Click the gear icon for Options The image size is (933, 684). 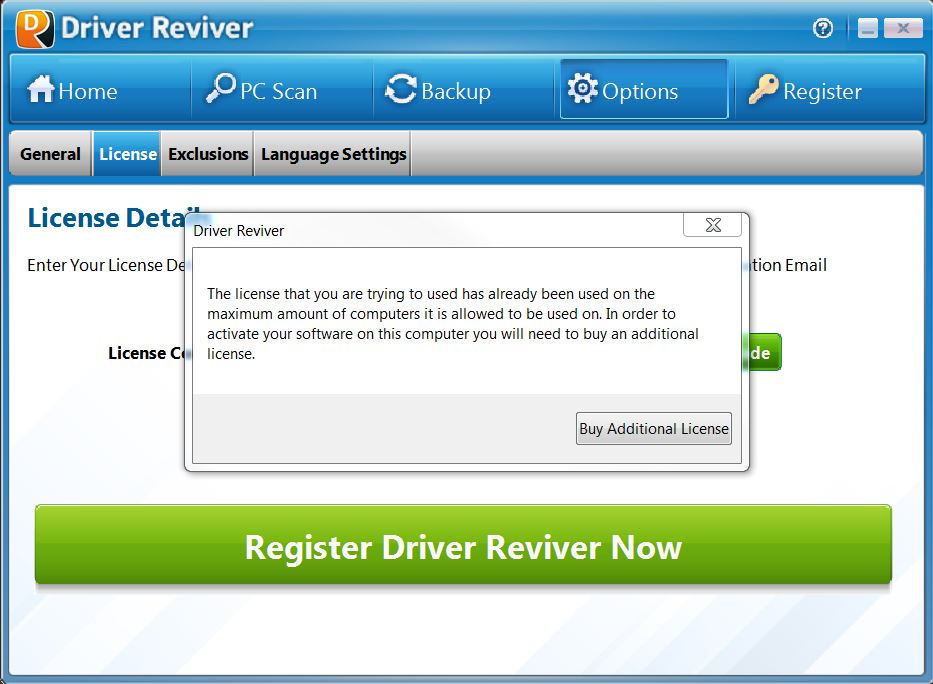click(x=582, y=89)
